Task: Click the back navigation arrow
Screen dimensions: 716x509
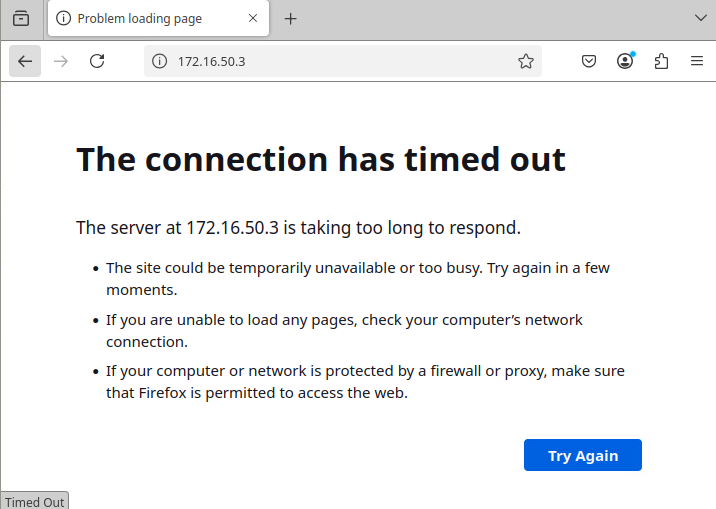Action: [25, 61]
